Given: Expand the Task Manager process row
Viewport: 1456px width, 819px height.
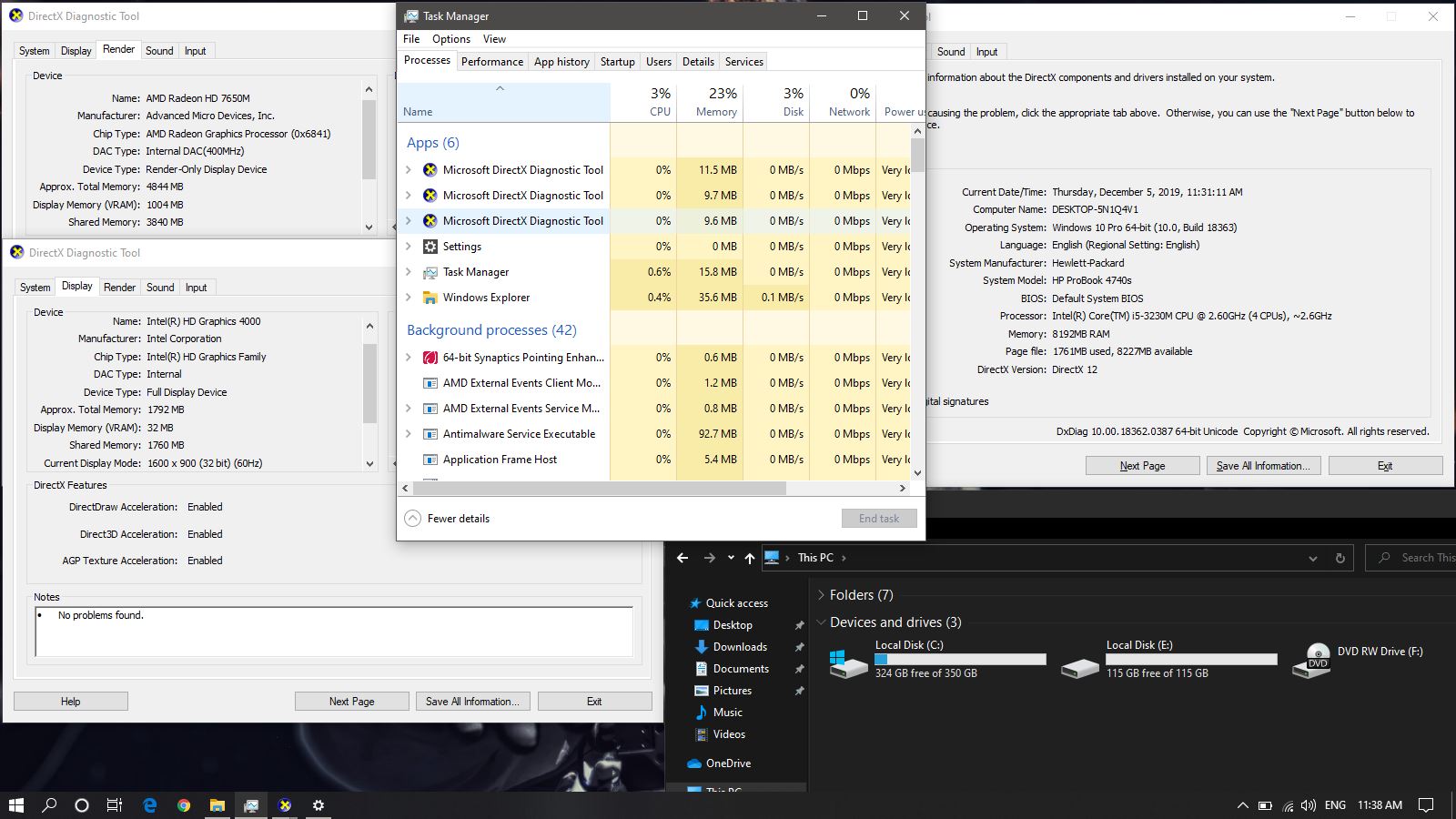Looking at the screenshot, I should (x=409, y=272).
